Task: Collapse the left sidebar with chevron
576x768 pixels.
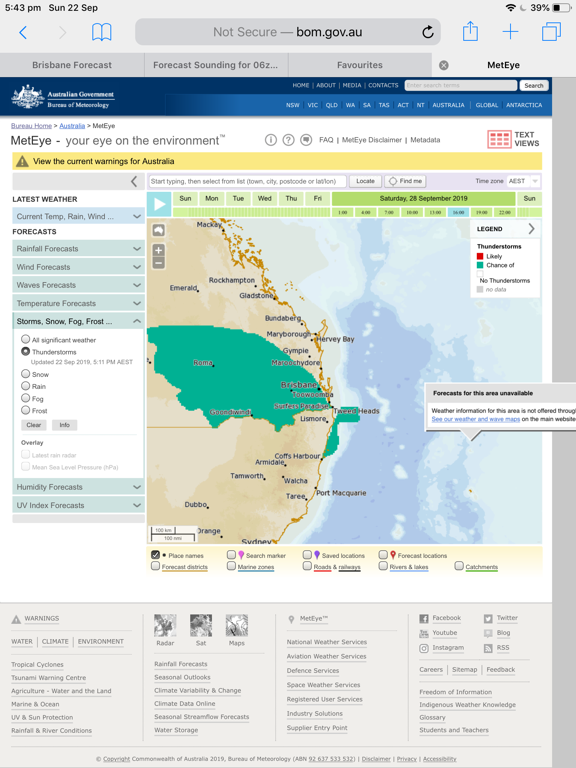Action: (134, 182)
